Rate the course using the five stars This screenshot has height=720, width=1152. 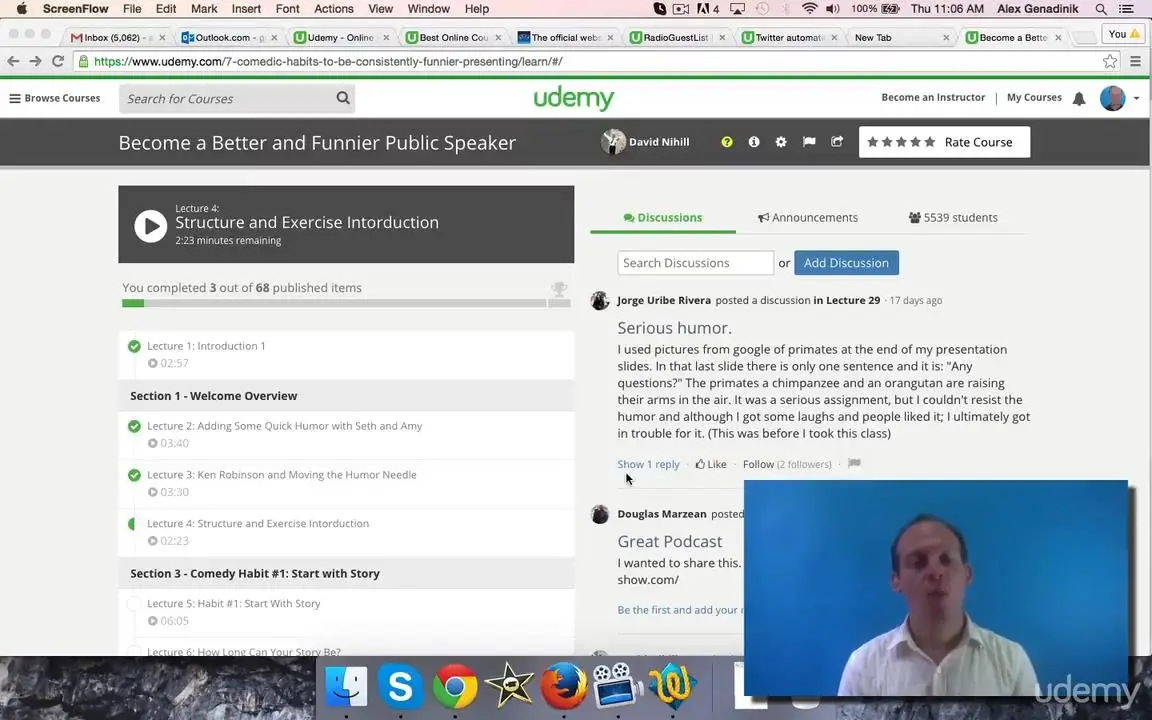coord(901,142)
